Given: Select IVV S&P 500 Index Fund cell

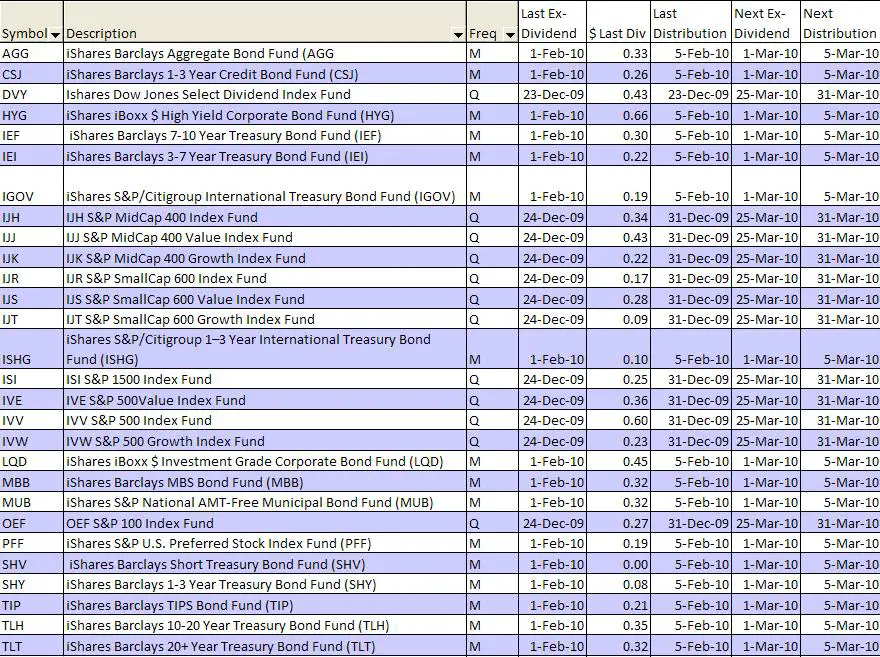Looking at the screenshot, I should click(x=265, y=420).
